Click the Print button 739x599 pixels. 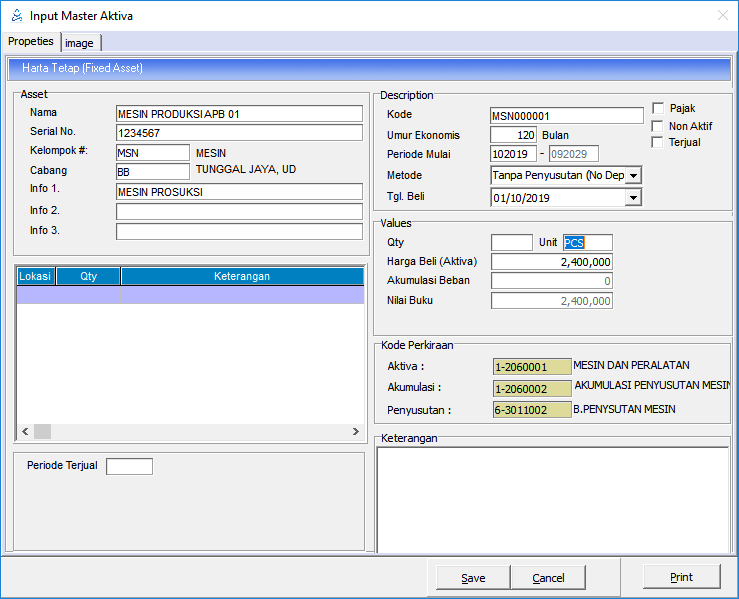681,577
